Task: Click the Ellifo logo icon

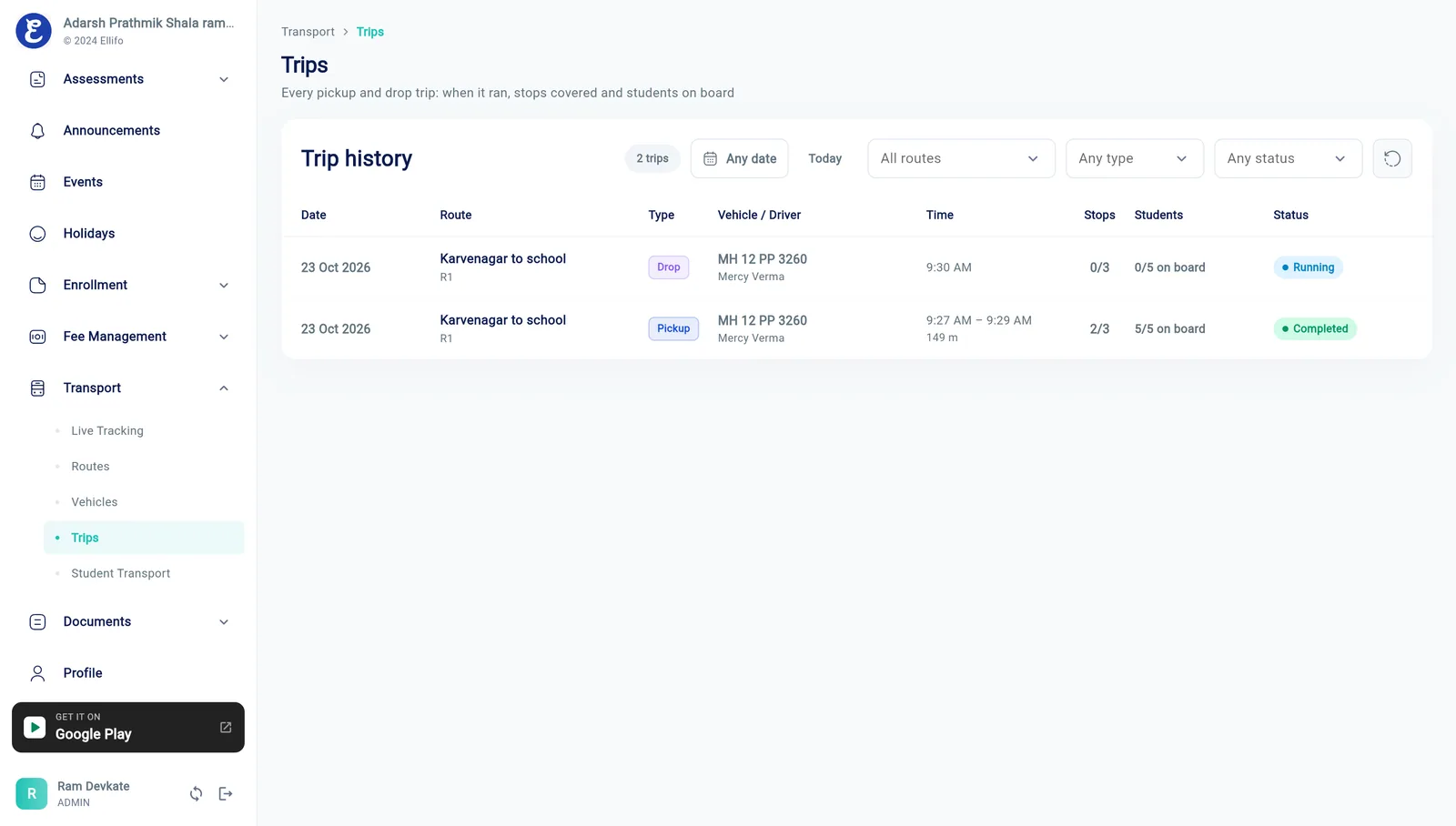Action: coord(34,31)
